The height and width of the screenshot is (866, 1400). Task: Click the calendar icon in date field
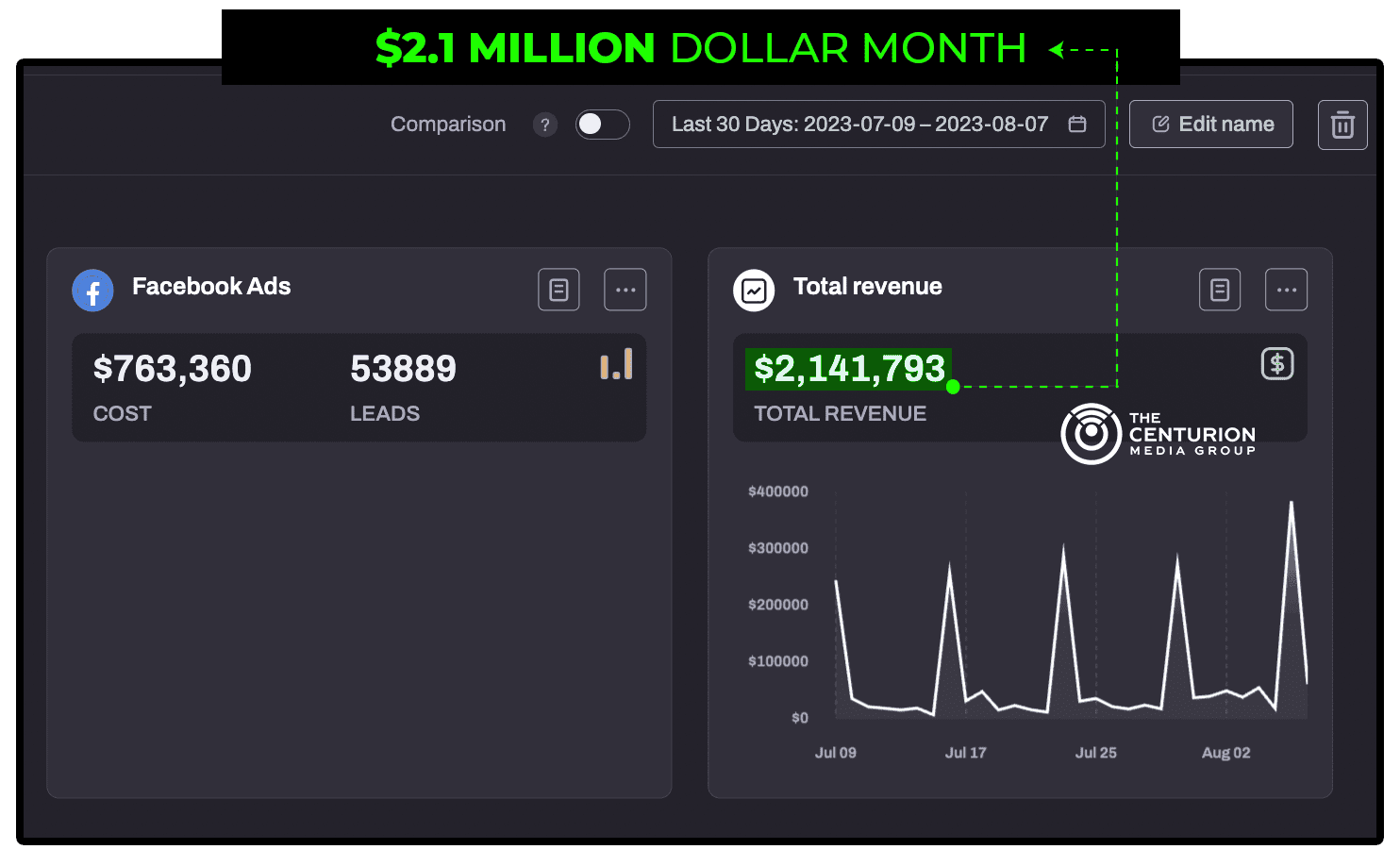tap(1077, 125)
